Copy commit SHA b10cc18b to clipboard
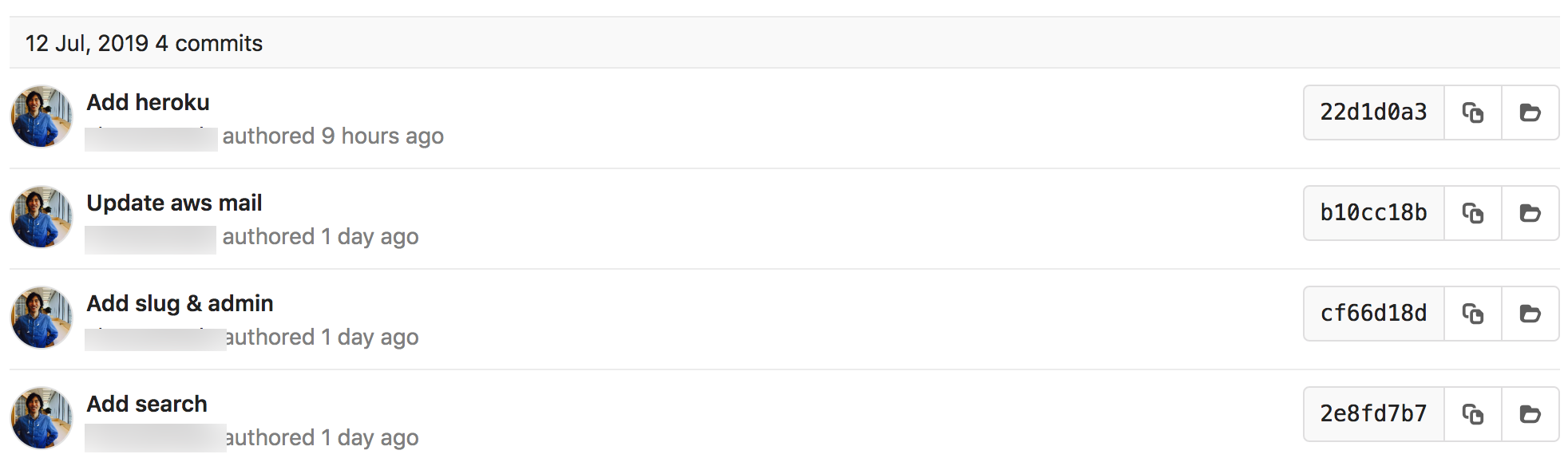 coord(1473,213)
